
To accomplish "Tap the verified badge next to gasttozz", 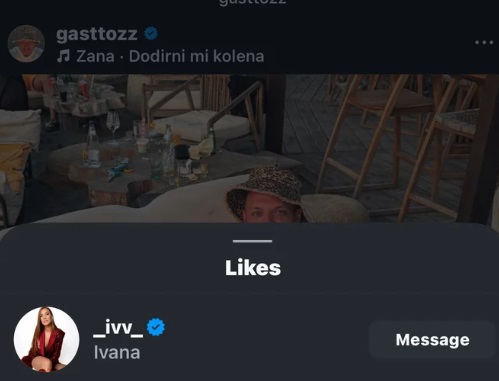I will 151,33.
